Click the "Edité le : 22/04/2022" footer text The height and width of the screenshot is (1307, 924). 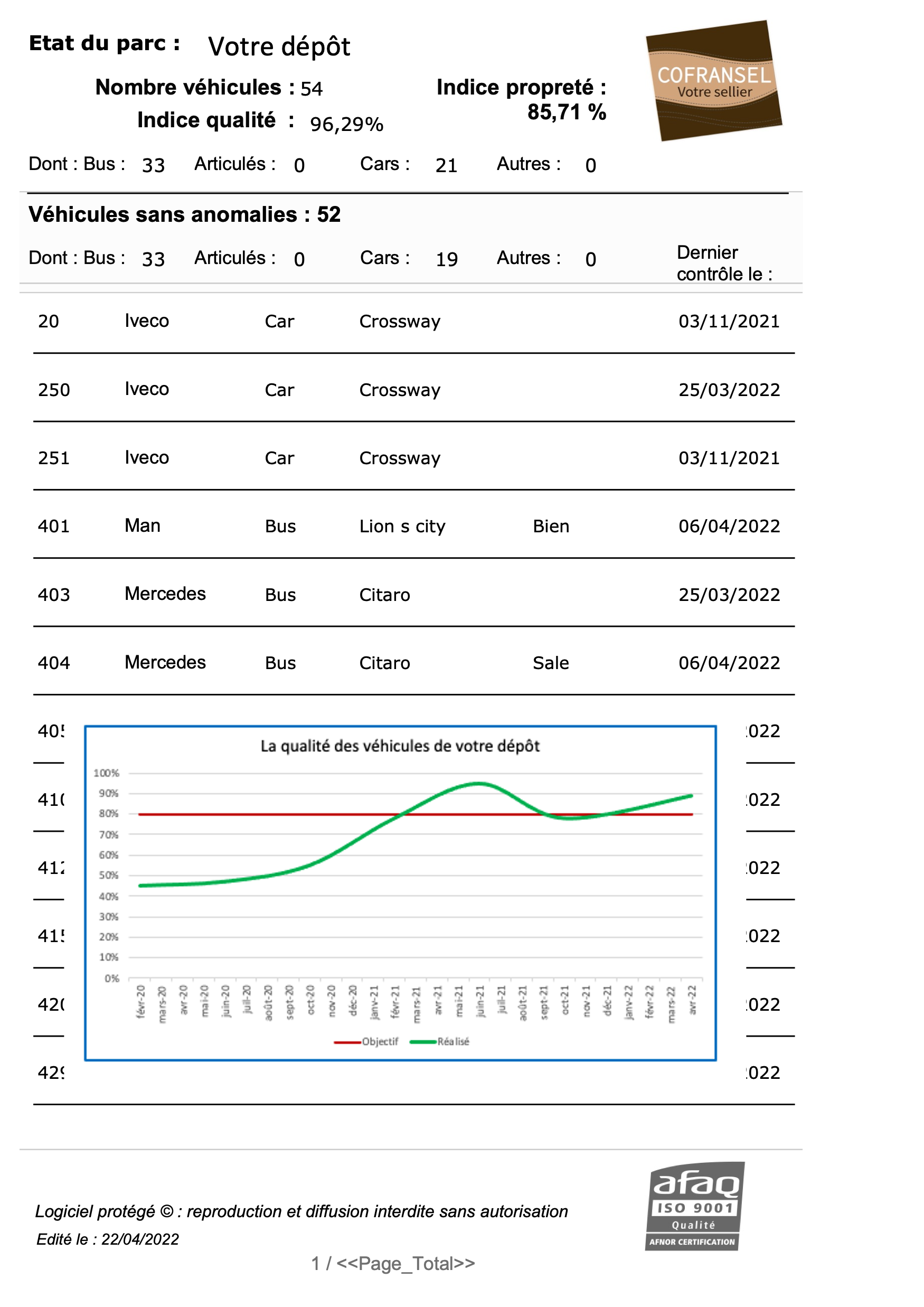pyautogui.click(x=108, y=1239)
